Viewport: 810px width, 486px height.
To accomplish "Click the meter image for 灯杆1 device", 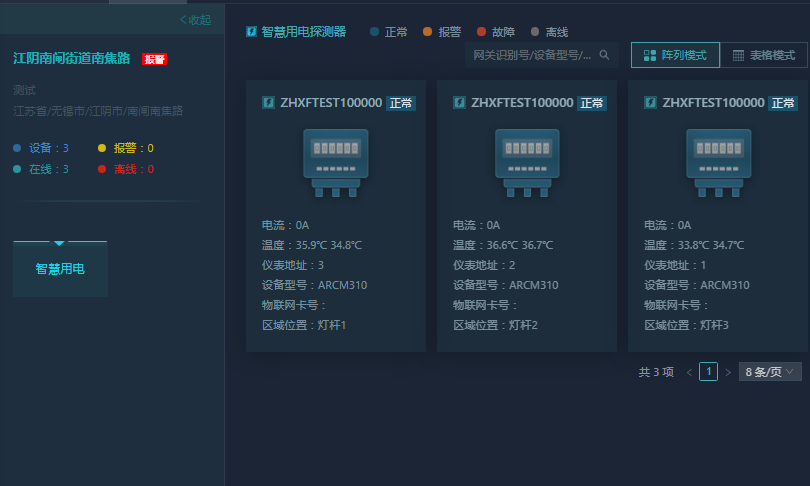I will click(335, 161).
